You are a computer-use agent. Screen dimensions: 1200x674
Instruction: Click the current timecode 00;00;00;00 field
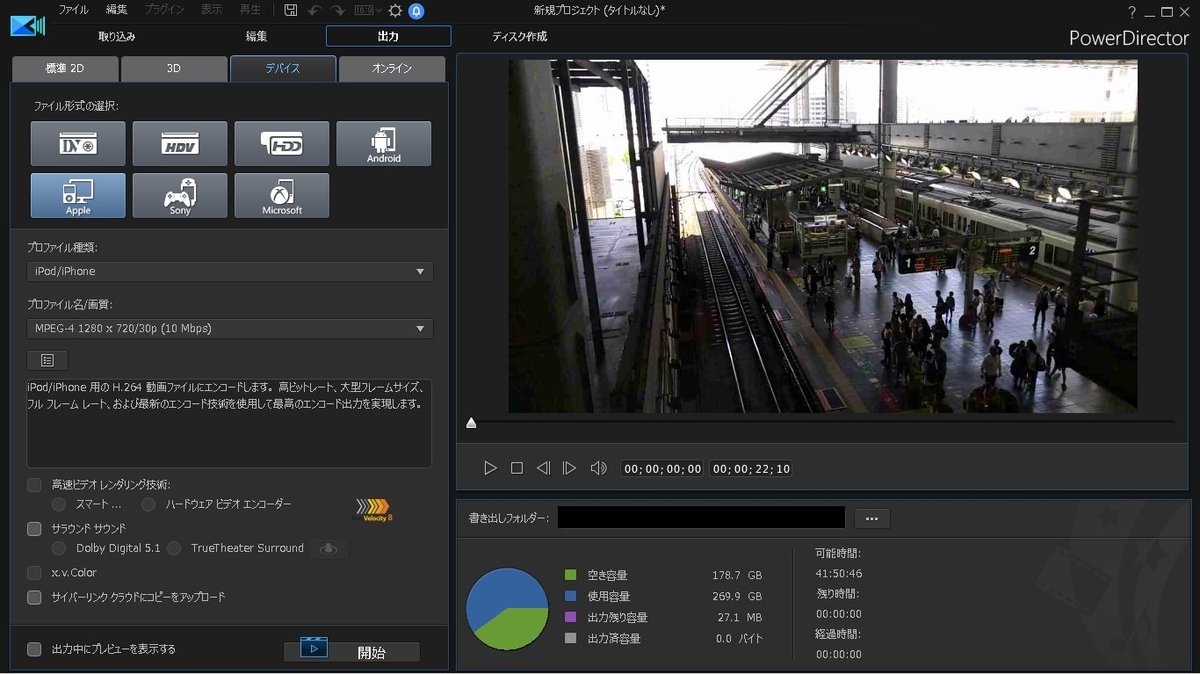(662, 468)
